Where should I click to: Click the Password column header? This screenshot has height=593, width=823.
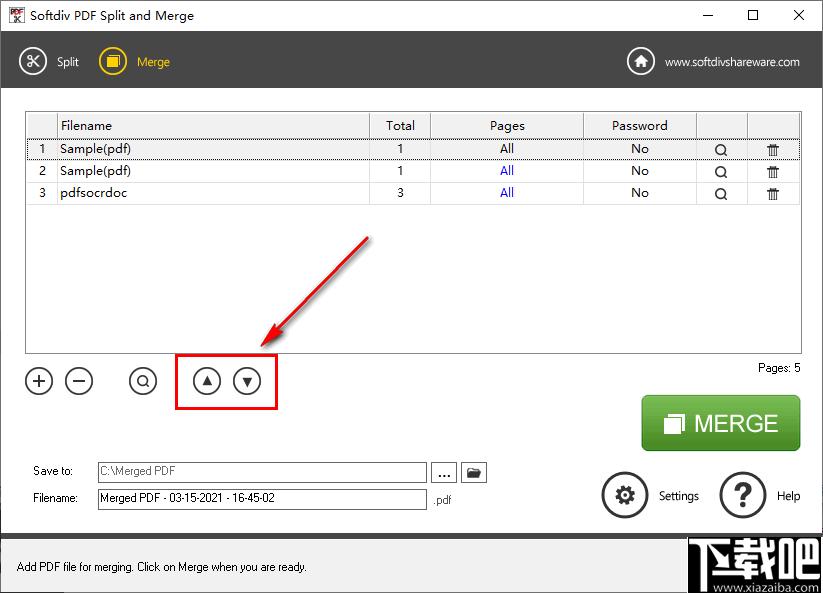click(x=640, y=125)
